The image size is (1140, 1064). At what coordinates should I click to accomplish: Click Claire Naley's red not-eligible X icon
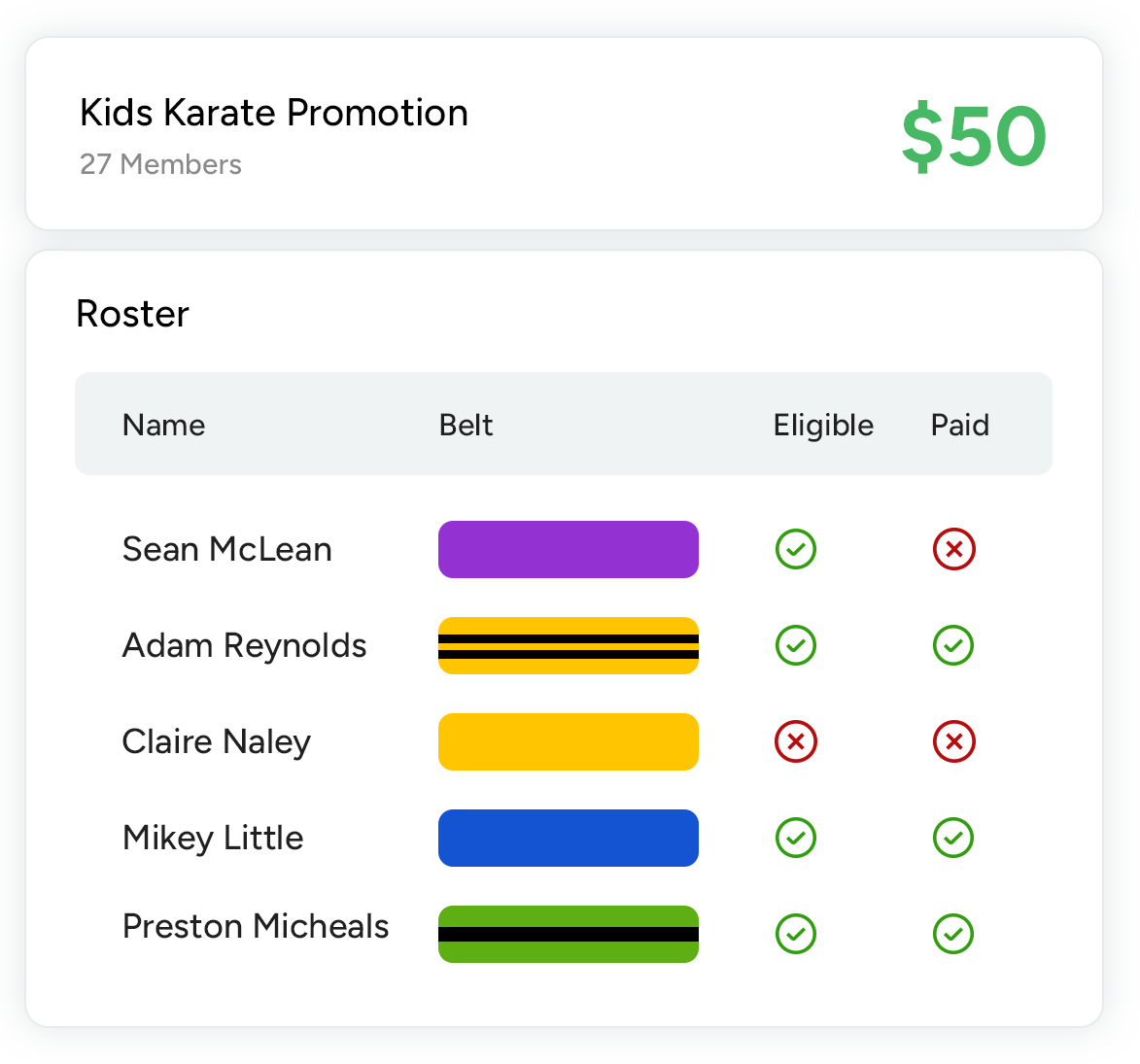point(796,741)
